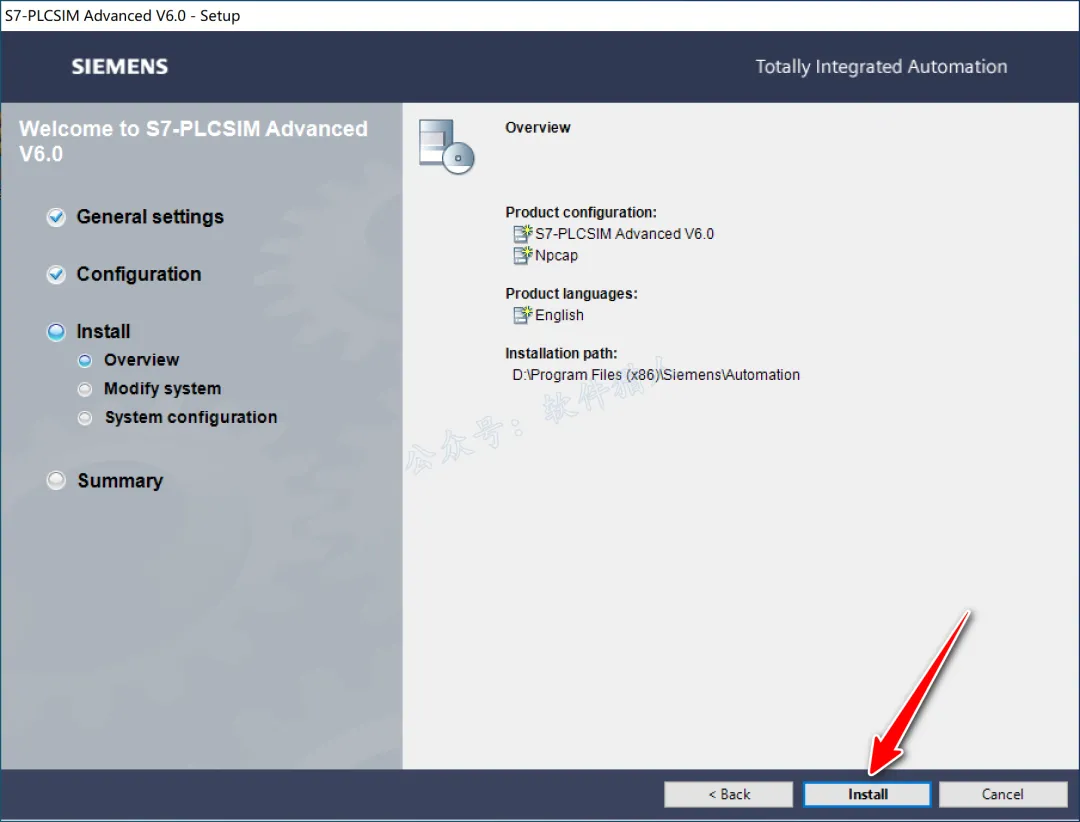Select the Npcap product text
1080x822 pixels.
(557, 255)
